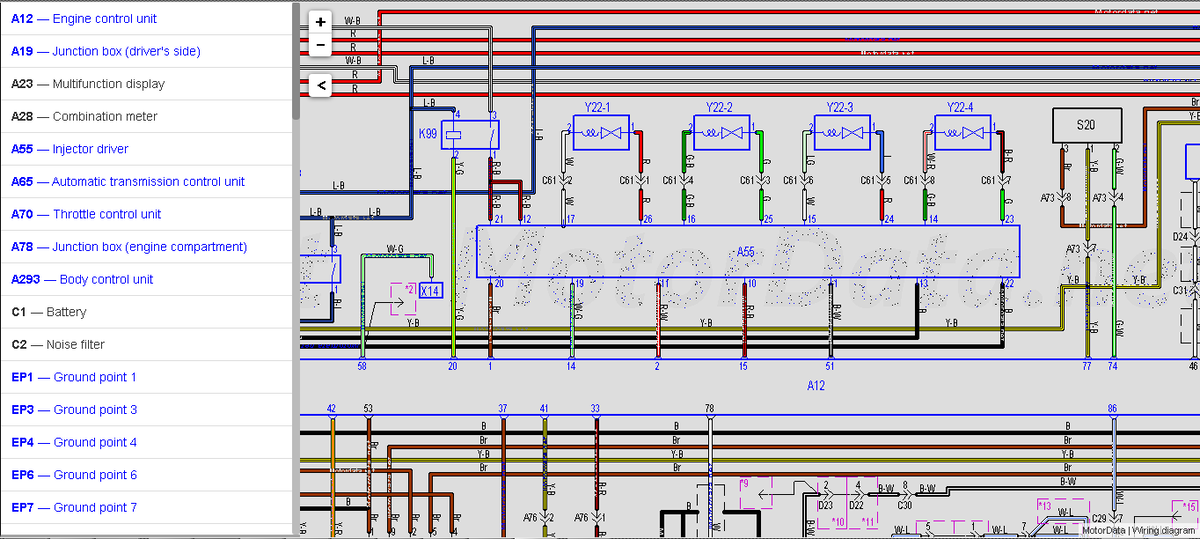Click pin 86 in the lower diagram

pyautogui.click(x=1112, y=408)
